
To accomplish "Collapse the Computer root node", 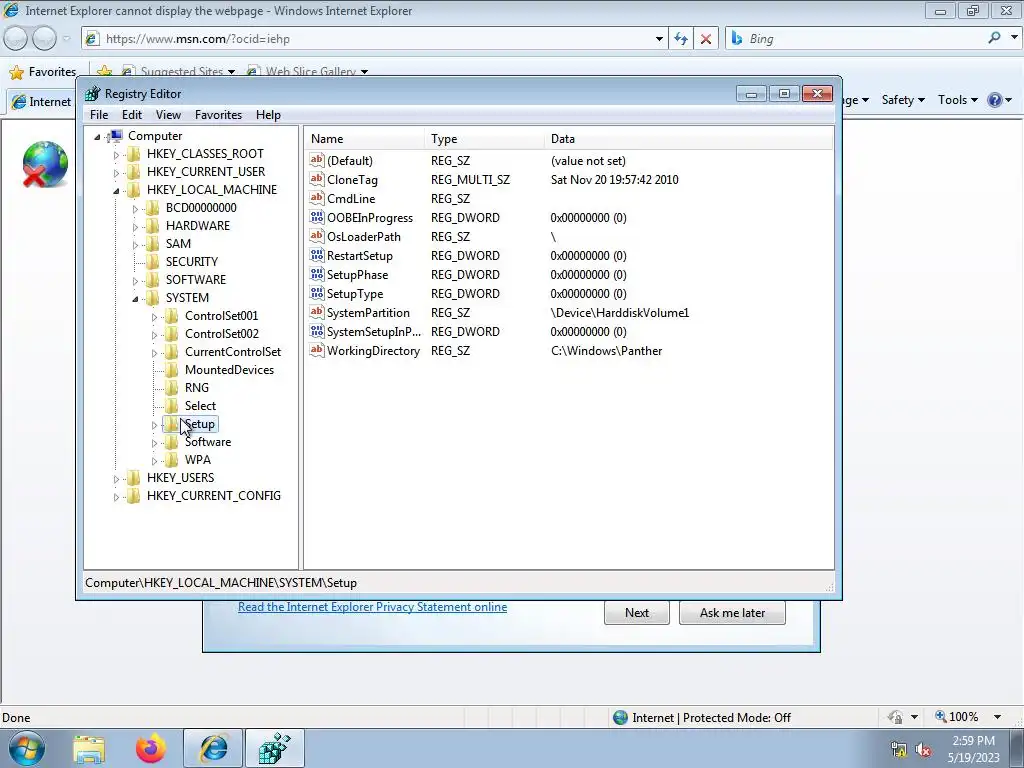I will tap(97, 136).
